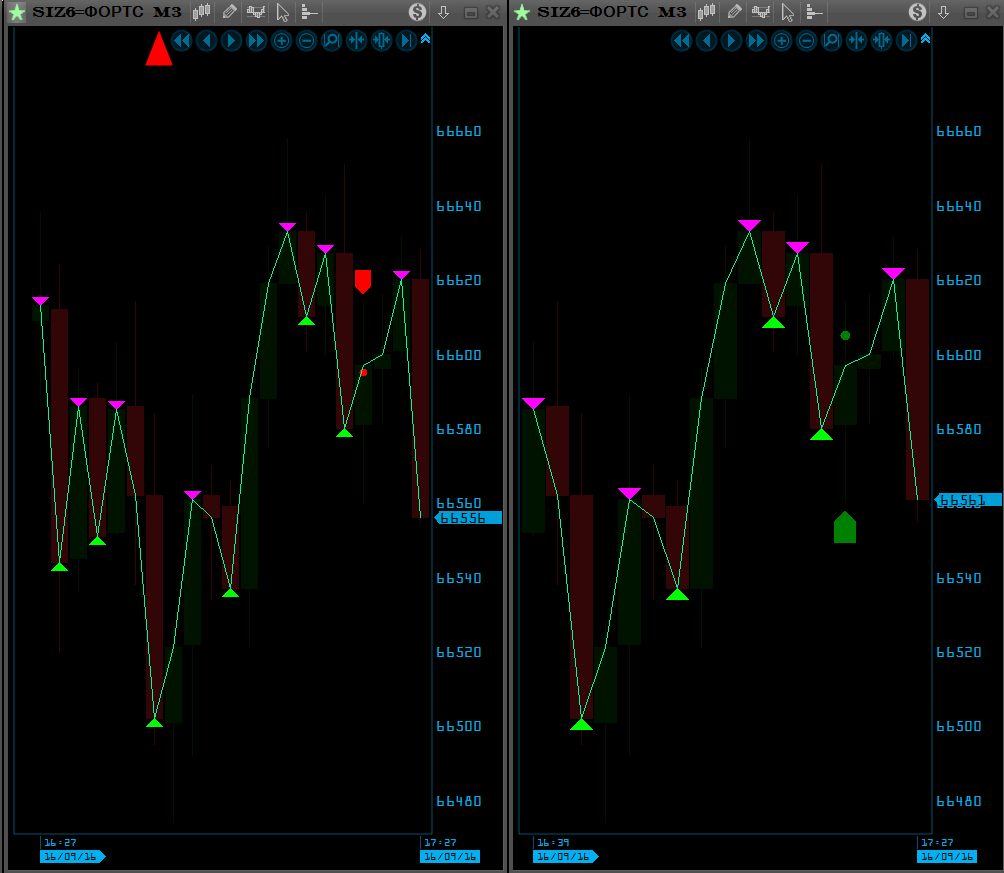Select the pencil drawing tool in left chart
1004x873 pixels.
point(230,12)
